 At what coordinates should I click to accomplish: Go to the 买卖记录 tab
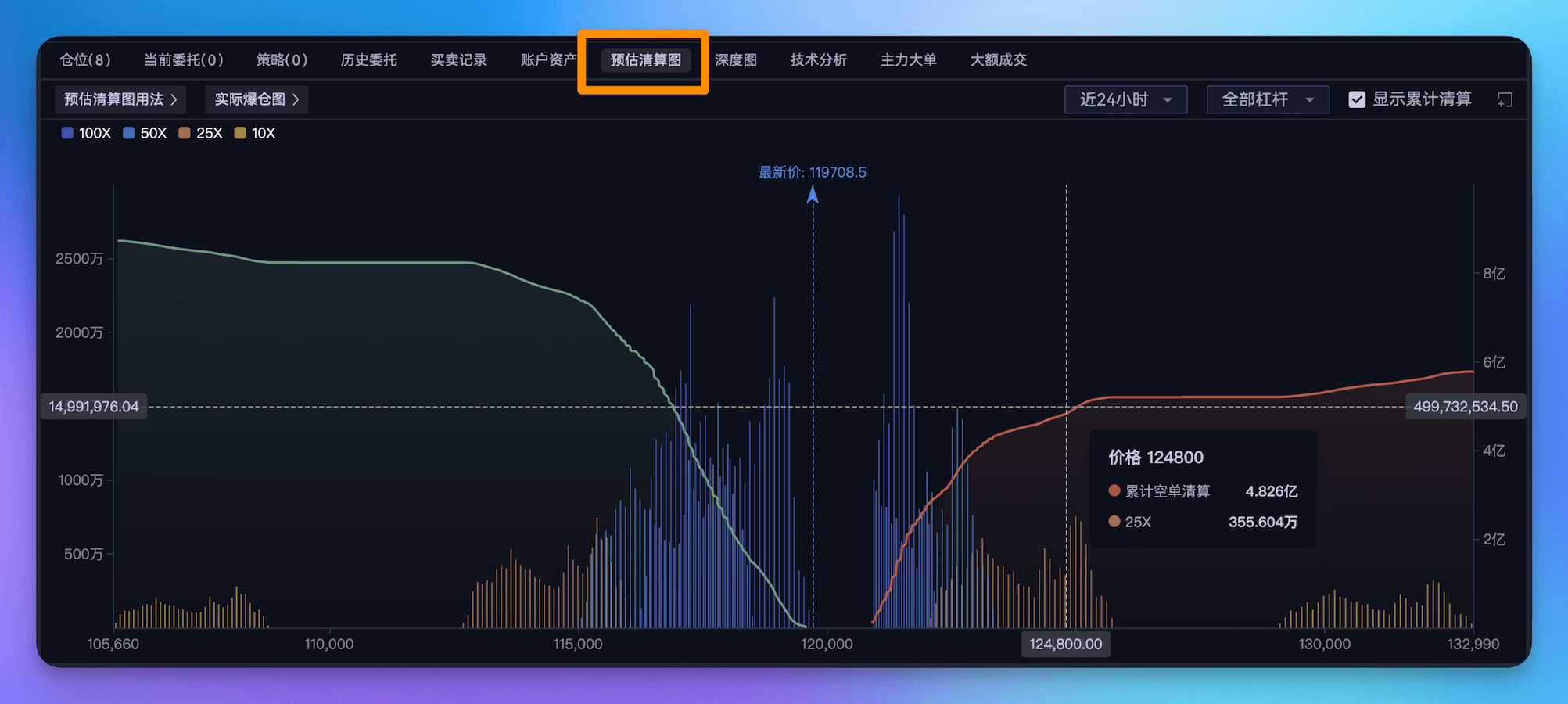(459, 60)
